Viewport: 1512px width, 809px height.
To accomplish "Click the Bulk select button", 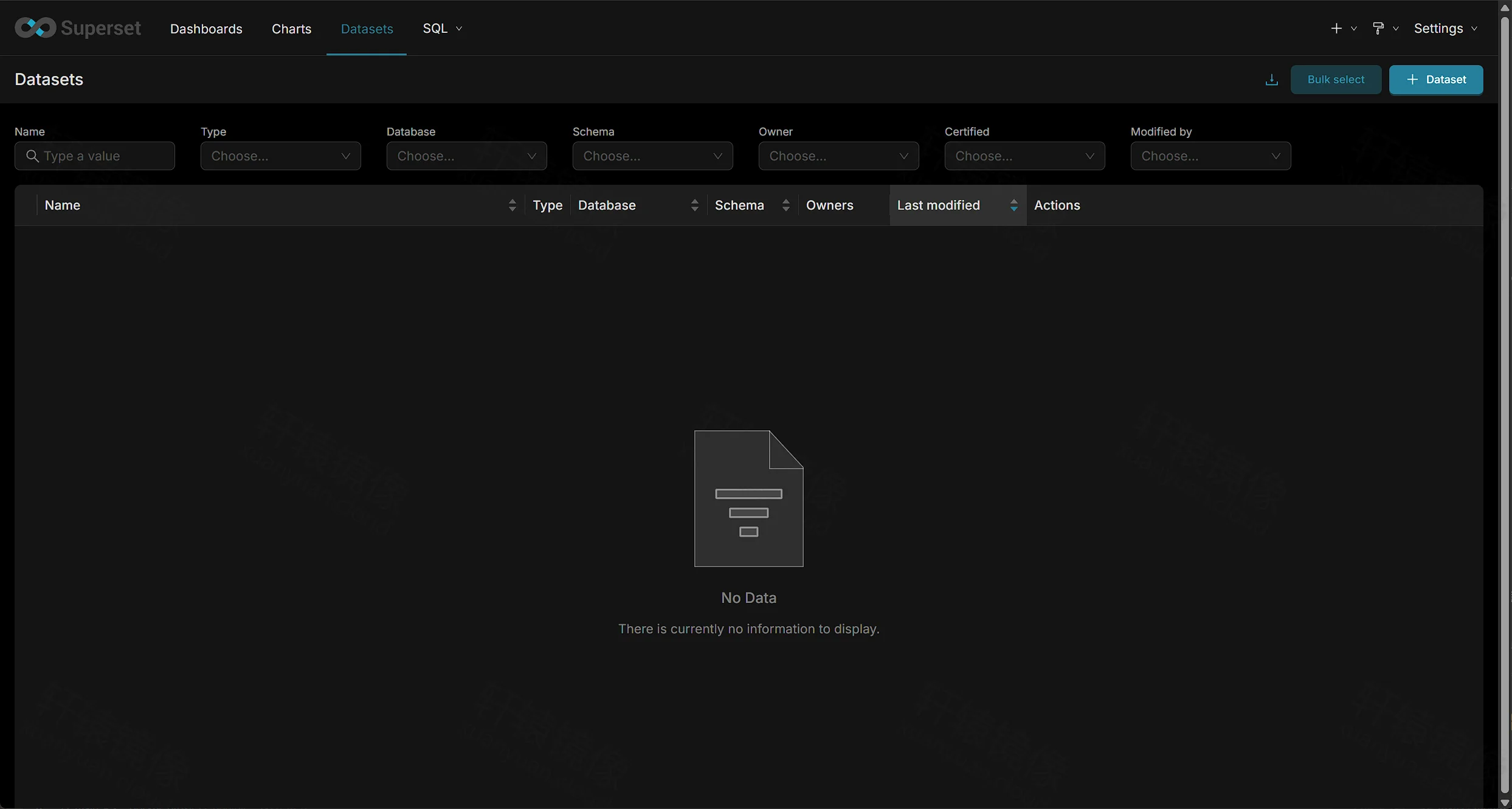I will pos(1336,80).
